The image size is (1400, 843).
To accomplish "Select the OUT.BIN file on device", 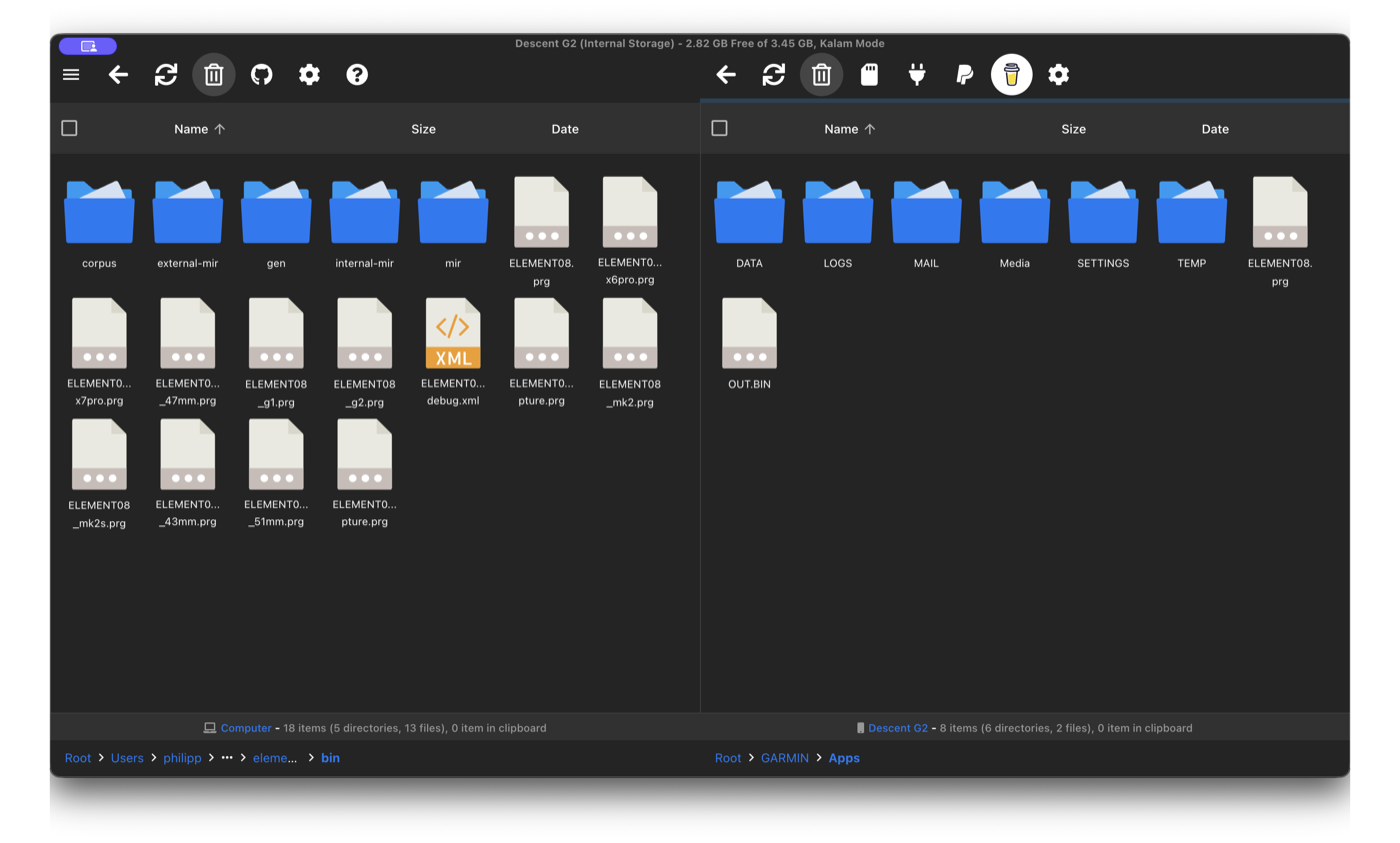I will [749, 344].
